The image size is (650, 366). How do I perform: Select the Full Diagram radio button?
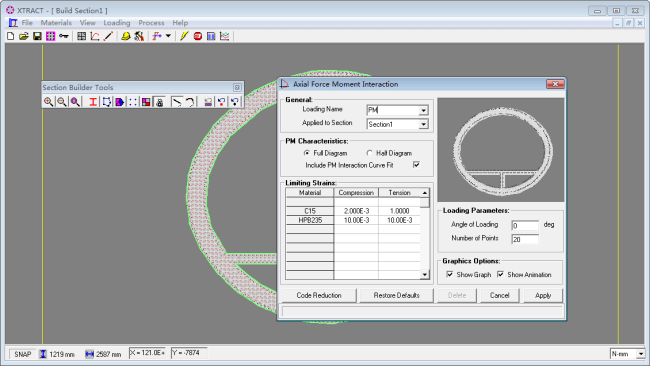pos(307,153)
